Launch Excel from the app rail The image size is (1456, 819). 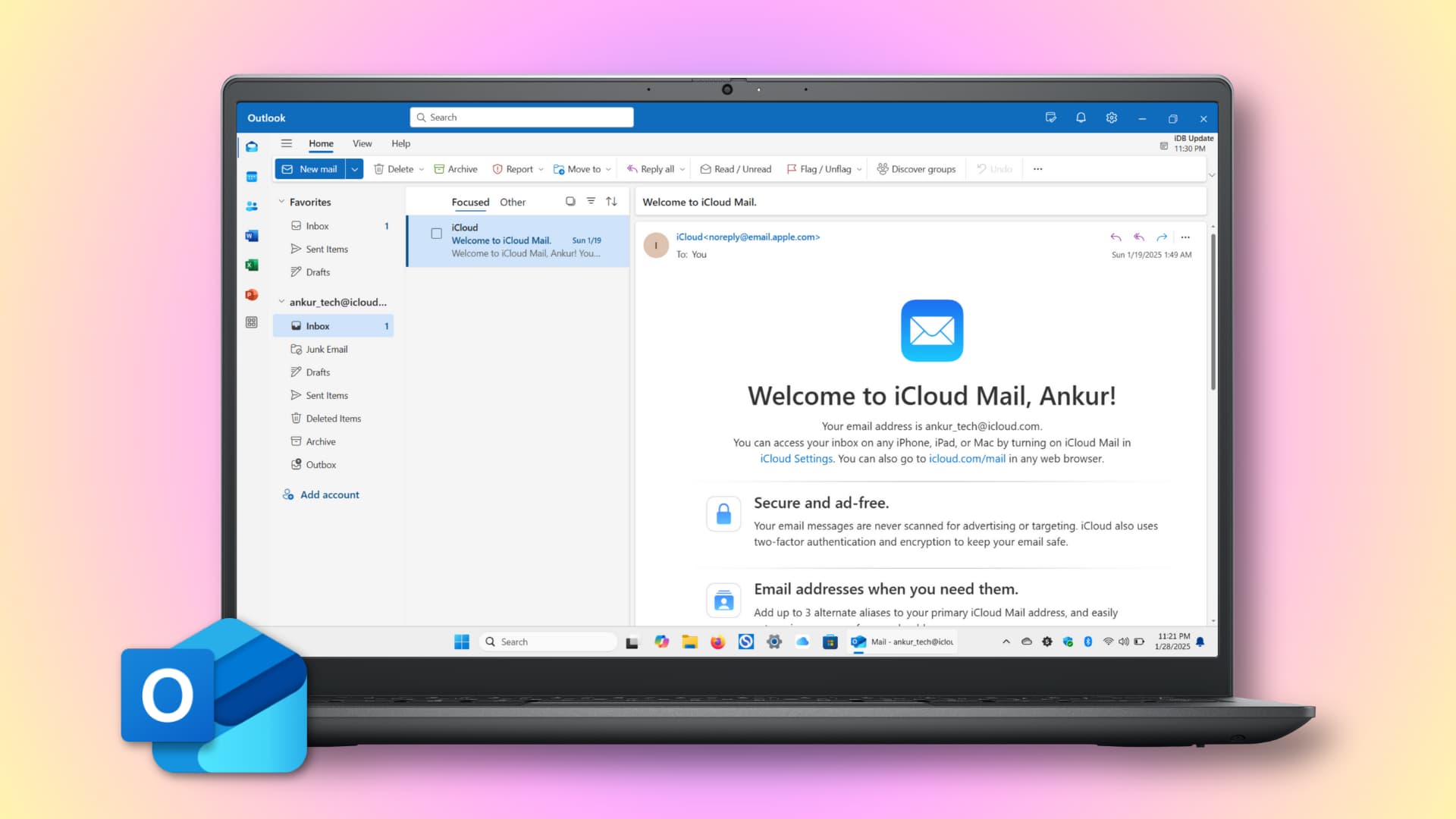pyautogui.click(x=252, y=265)
